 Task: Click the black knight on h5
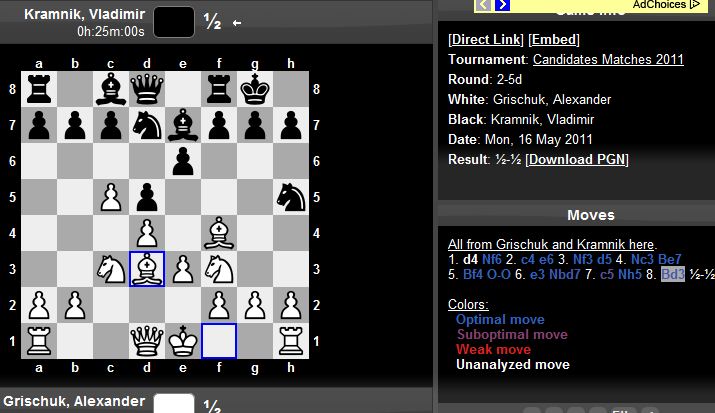tap(291, 195)
